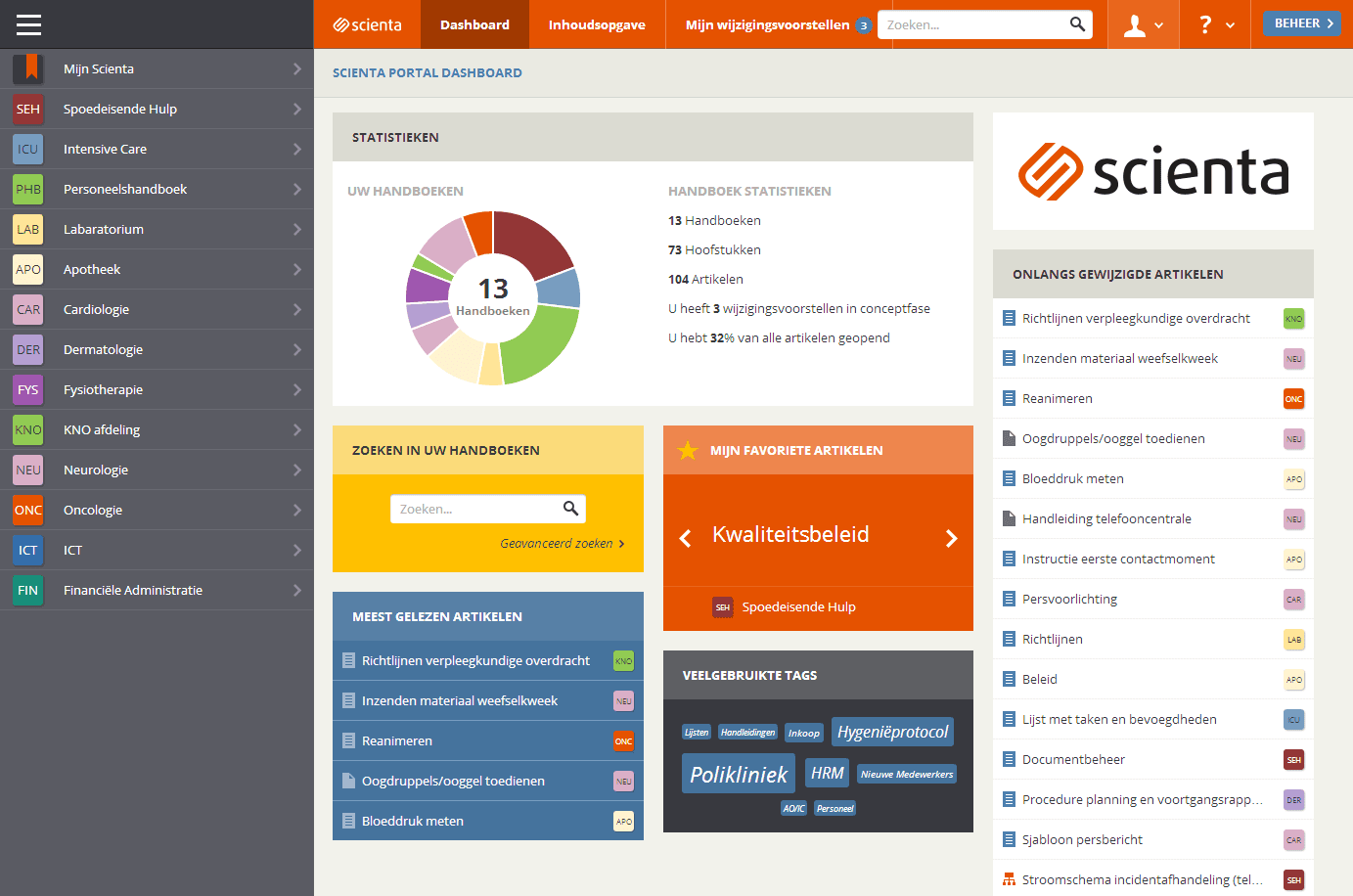Expand the Cardiologie chevron
Viewport: 1353px width, 896px height.
[296, 309]
